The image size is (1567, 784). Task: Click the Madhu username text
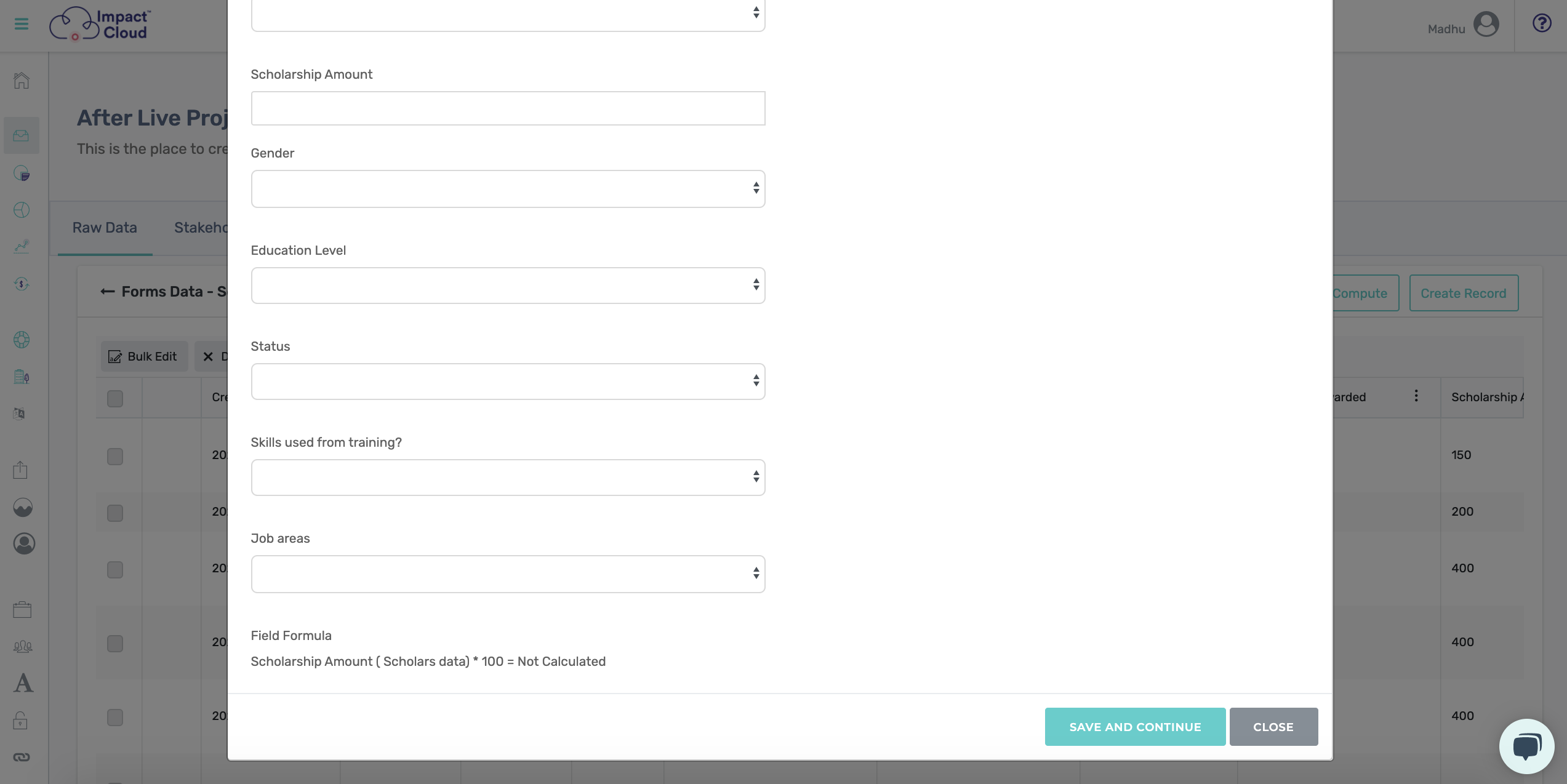click(x=1446, y=29)
